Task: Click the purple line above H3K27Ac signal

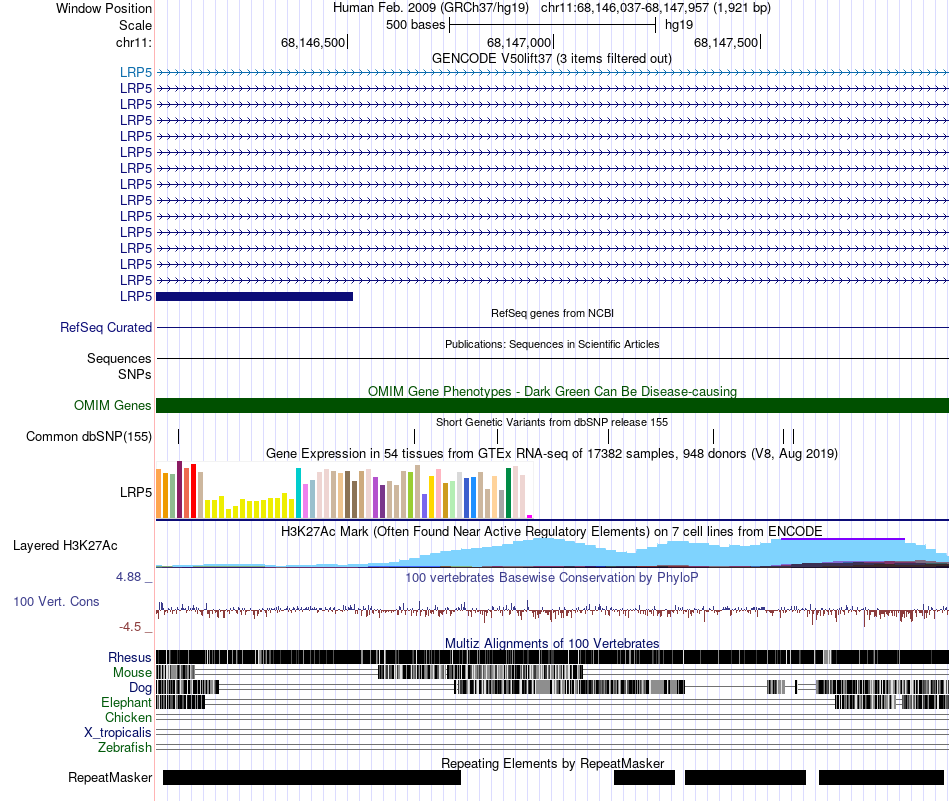Action: pos(843,539)
